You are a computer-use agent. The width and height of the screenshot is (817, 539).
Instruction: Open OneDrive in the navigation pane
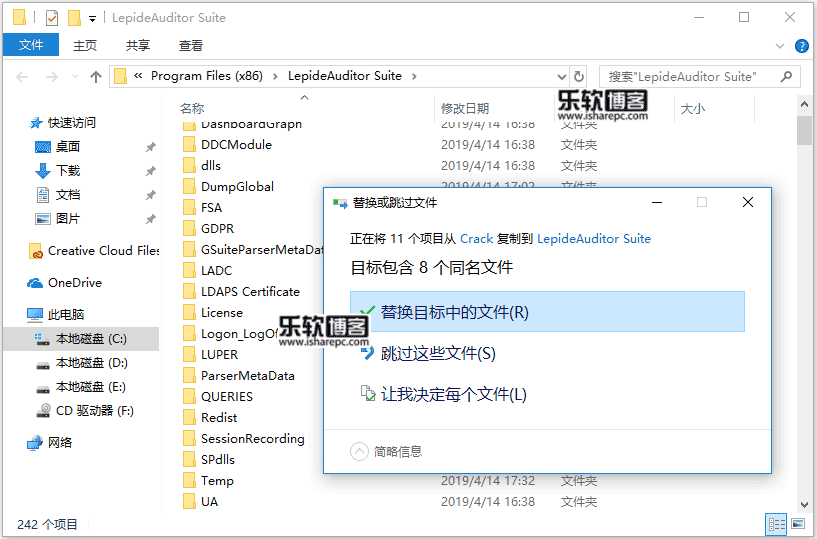point(65,283)
